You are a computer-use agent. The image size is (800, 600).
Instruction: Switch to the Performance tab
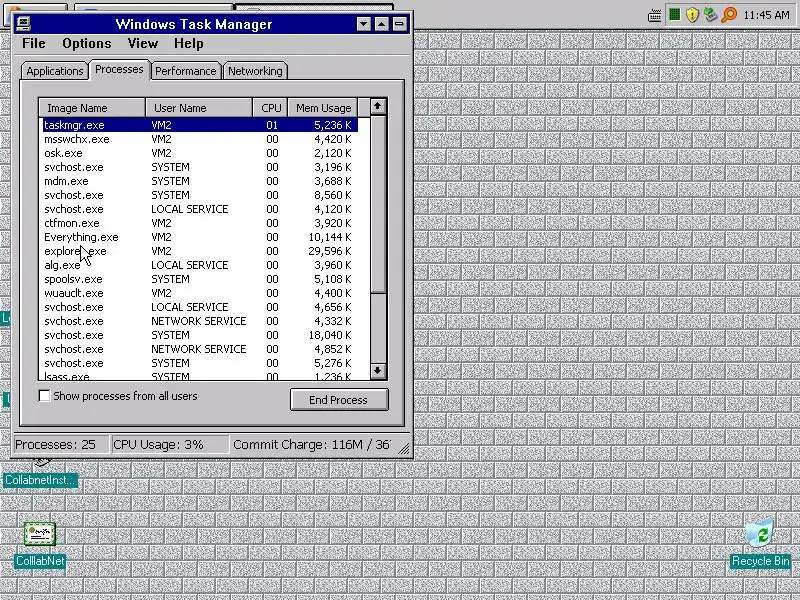coord(185,71)
